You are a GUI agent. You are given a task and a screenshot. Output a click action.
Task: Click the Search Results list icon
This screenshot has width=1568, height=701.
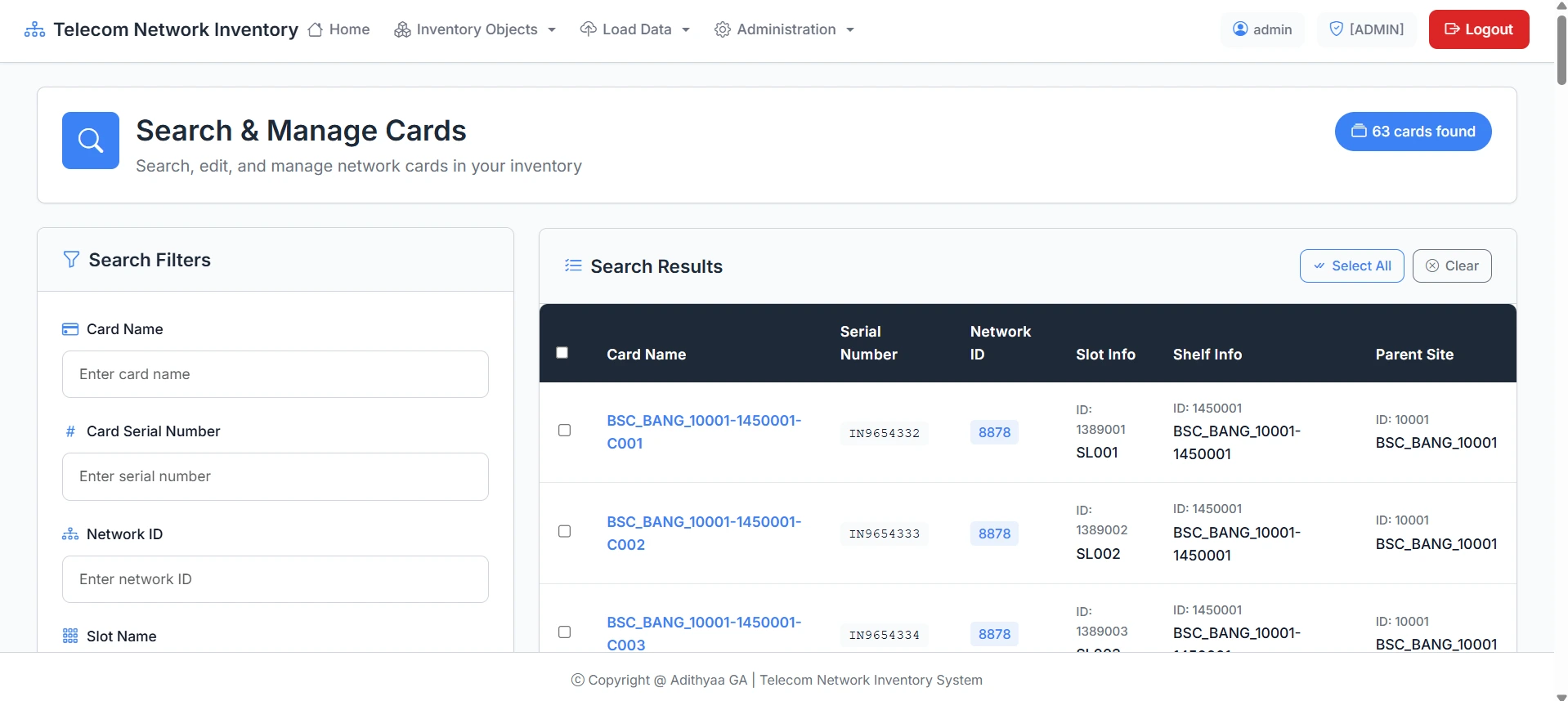click(x=573, y=266)
